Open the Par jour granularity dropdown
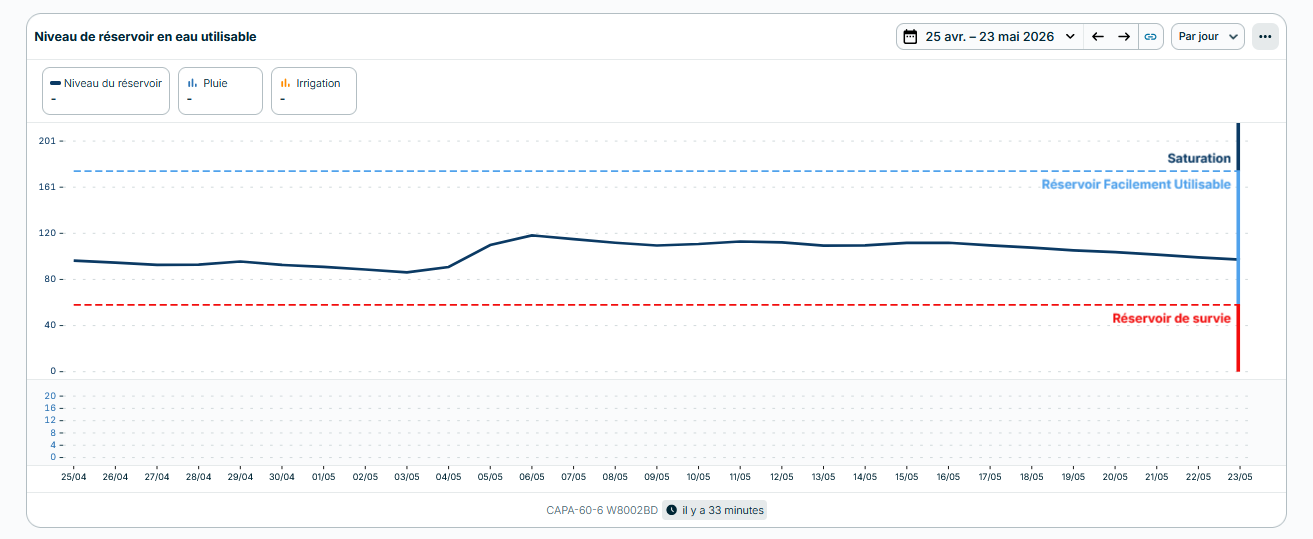1313x539 pixels. pos(1208,37)
